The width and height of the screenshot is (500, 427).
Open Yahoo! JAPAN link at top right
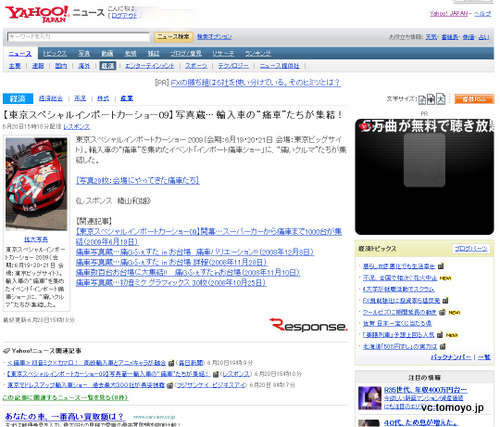pos(449,13)
